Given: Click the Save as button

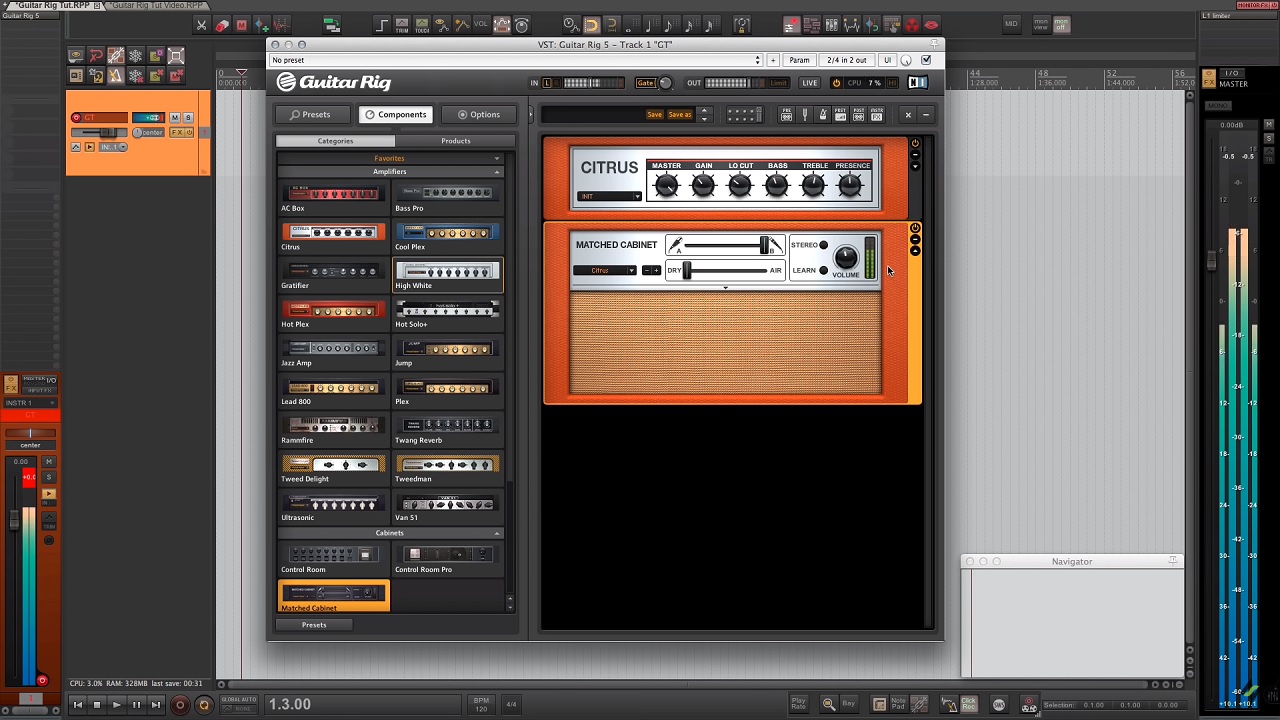Looking at the screenshot, I should point(680,115).
